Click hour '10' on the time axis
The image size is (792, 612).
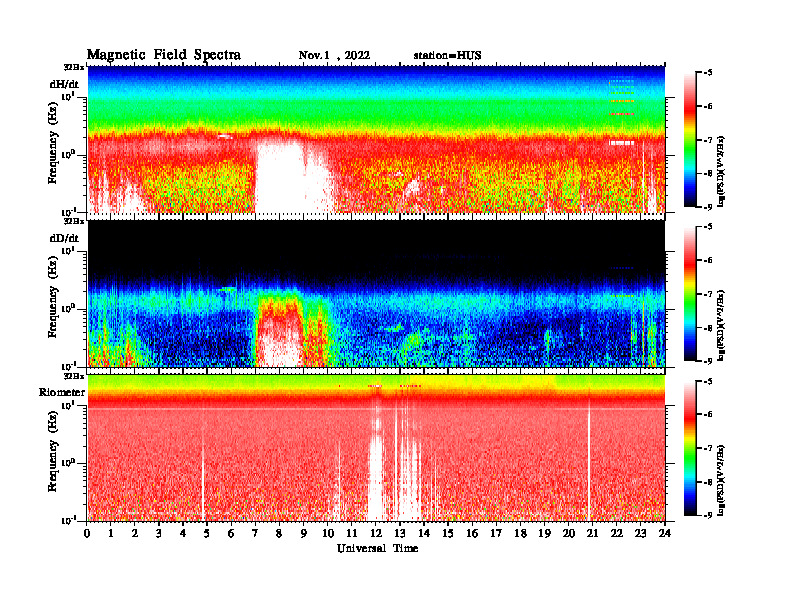(x=328, y=533)
